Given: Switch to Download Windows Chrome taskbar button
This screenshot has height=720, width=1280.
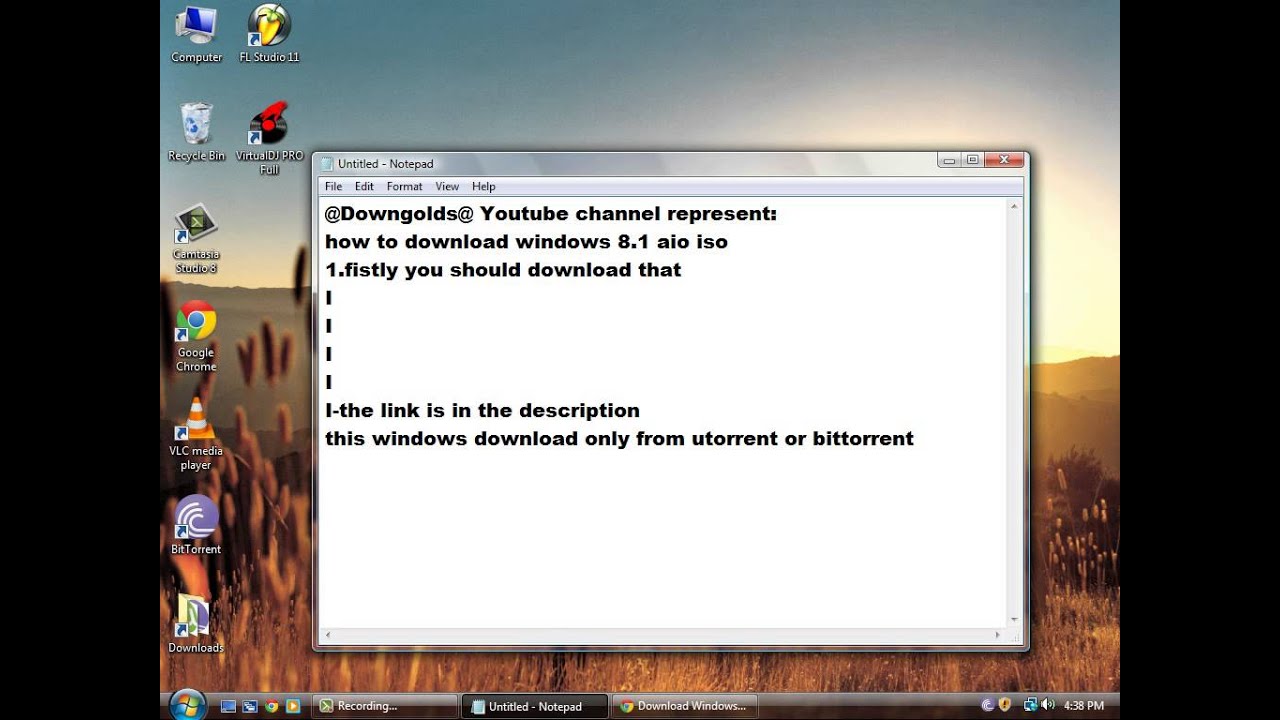Looking at the screenshot, I should click(685, 706).
